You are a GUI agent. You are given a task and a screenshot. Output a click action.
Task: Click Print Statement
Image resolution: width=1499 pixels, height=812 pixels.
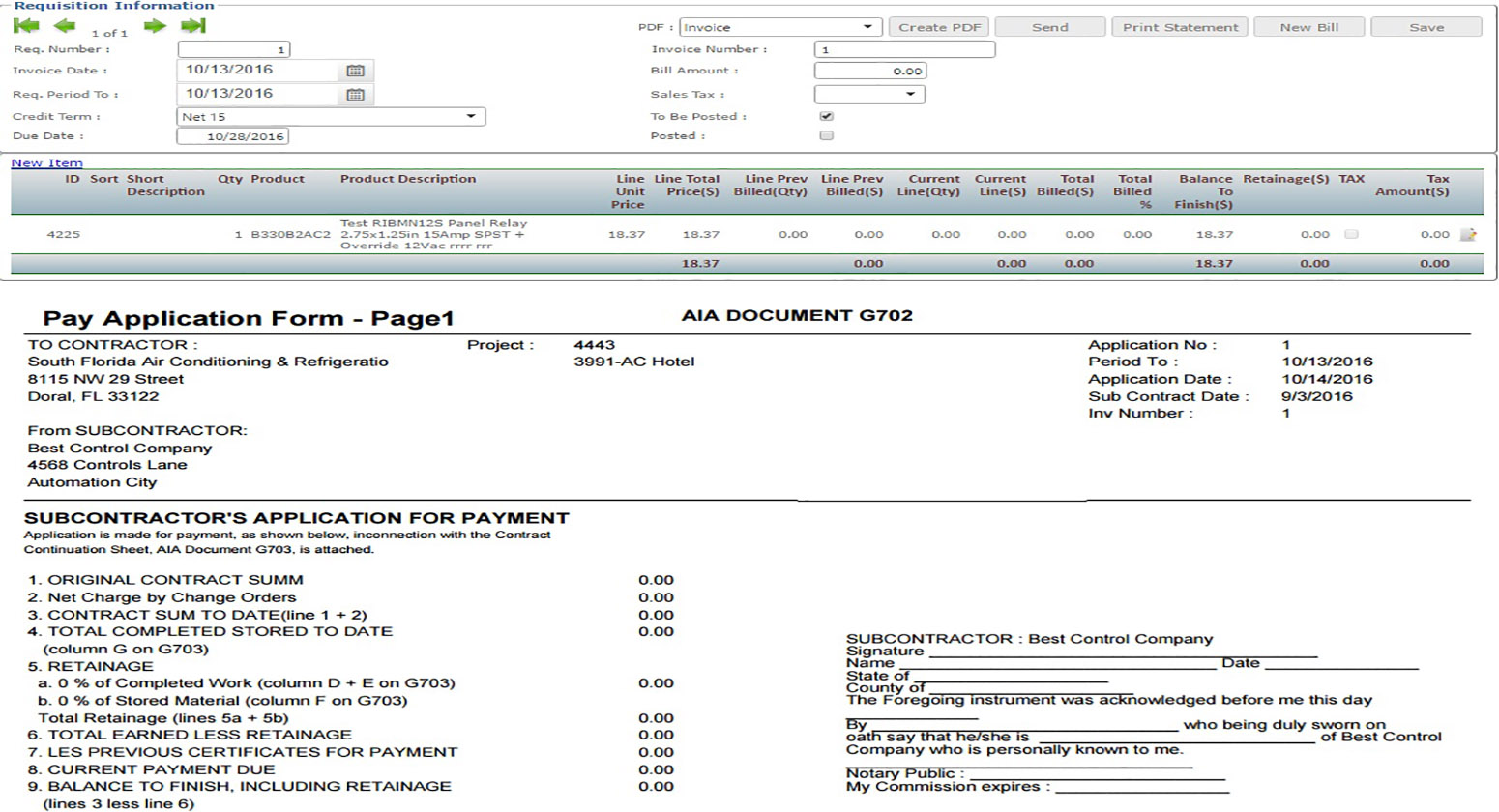1179,26
